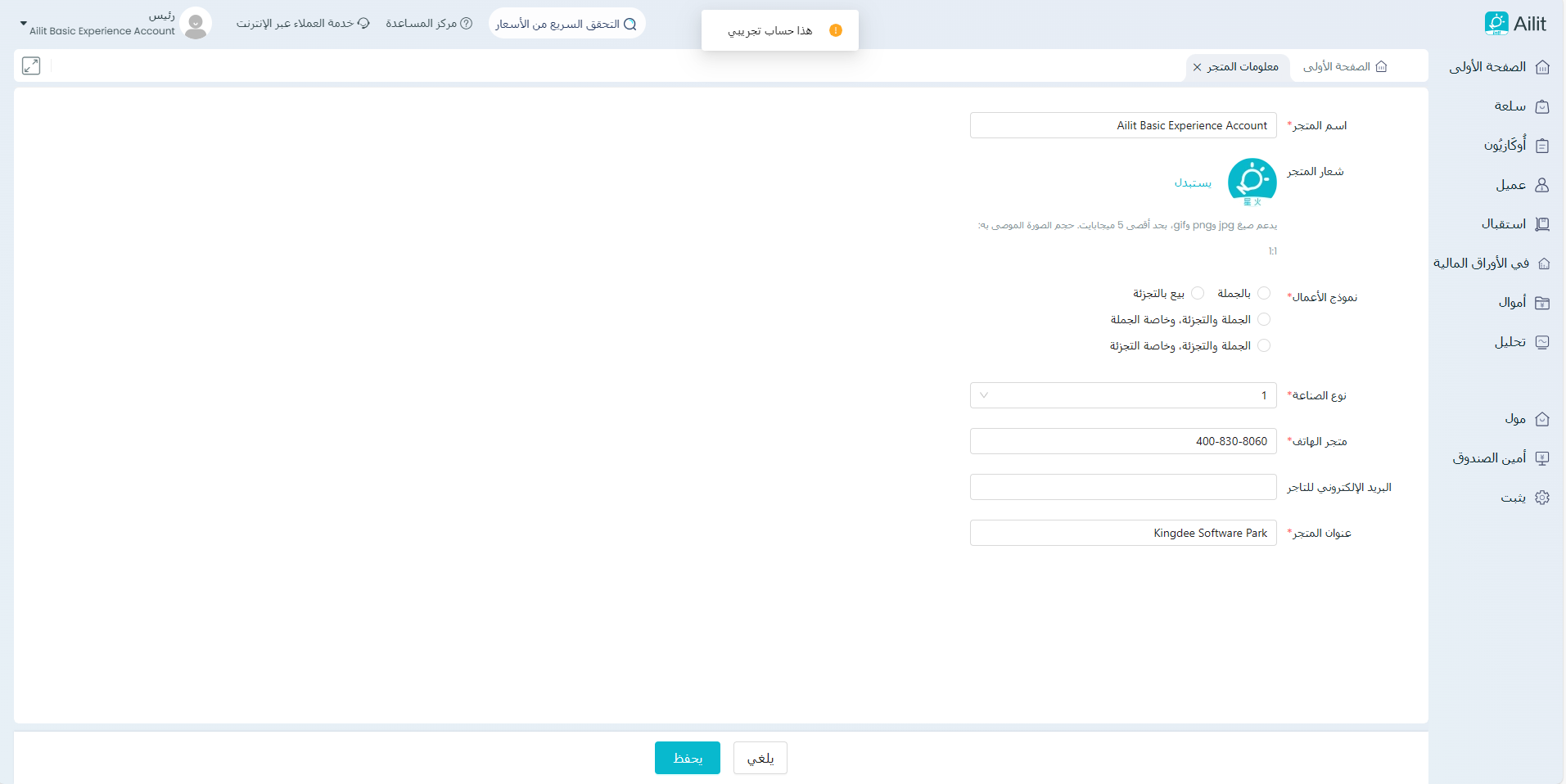The height and width of the screenshot is (784, 1566).
Task: Open the تحليل analysis sidebar icon
Action: 1542,342
